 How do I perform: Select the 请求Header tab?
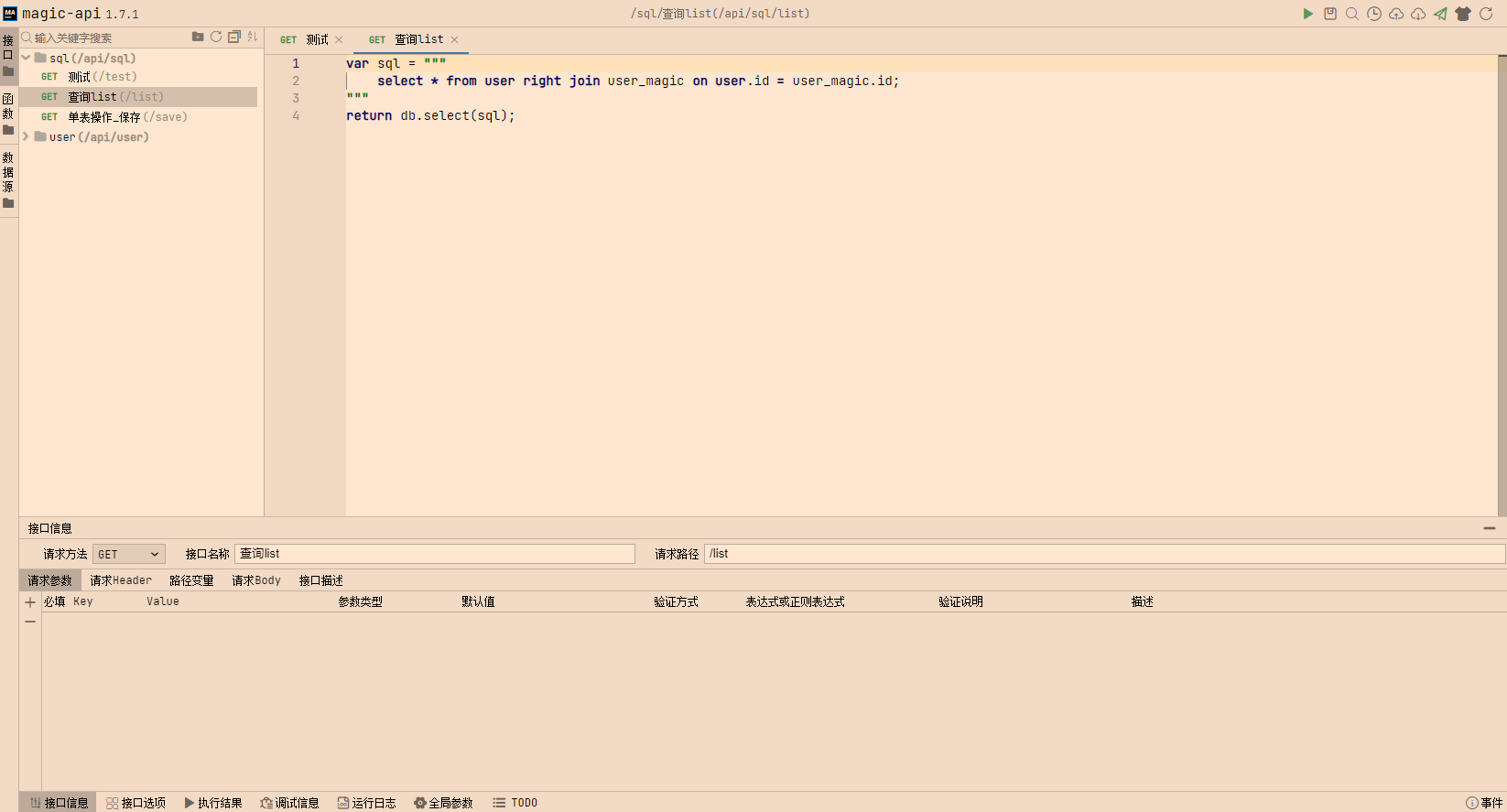click(x=121, y=580)
